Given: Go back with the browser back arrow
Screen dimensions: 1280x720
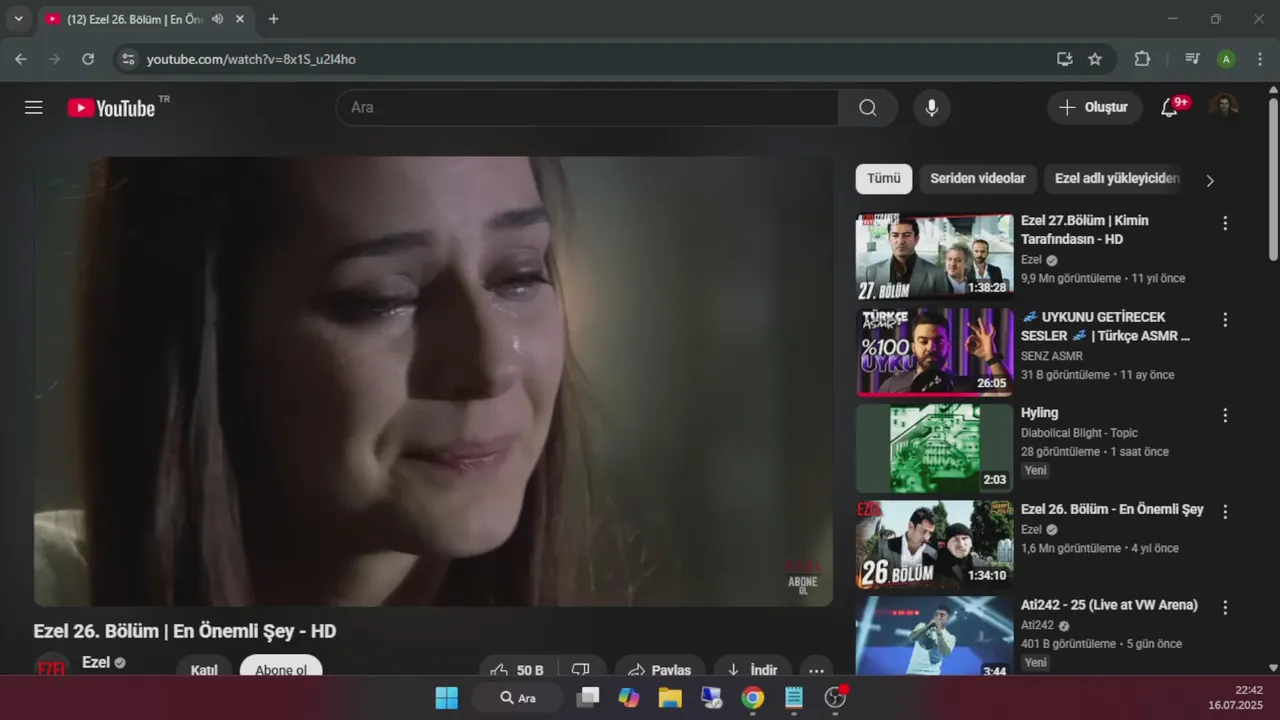Looking at the screenshot, I should pyautogui.click(x=21, y=59).
